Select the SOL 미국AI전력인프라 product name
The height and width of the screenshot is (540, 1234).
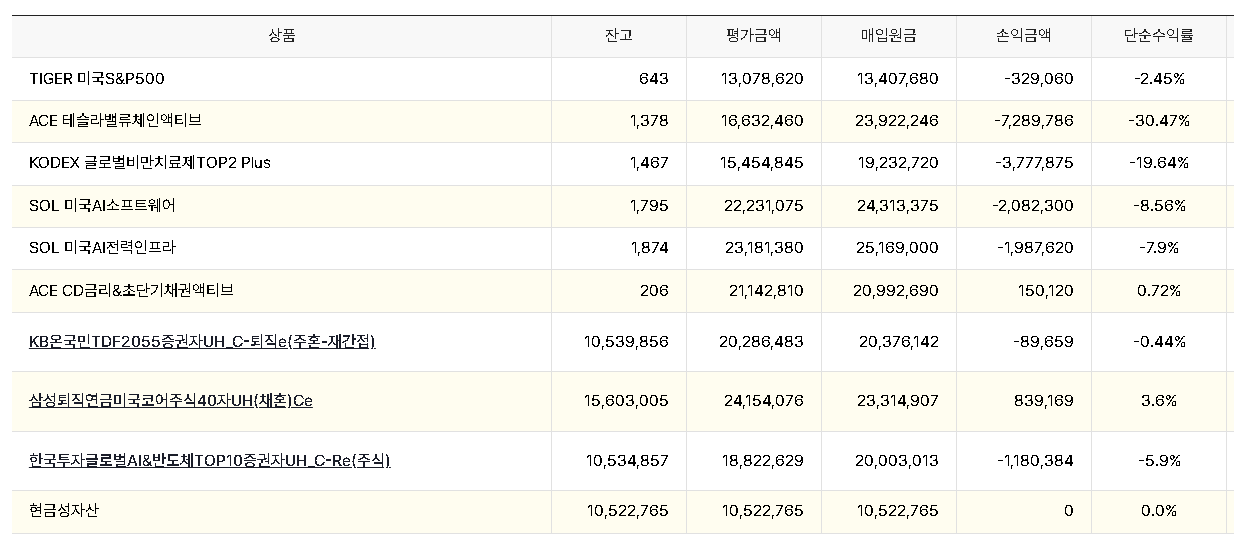(103, 247)
